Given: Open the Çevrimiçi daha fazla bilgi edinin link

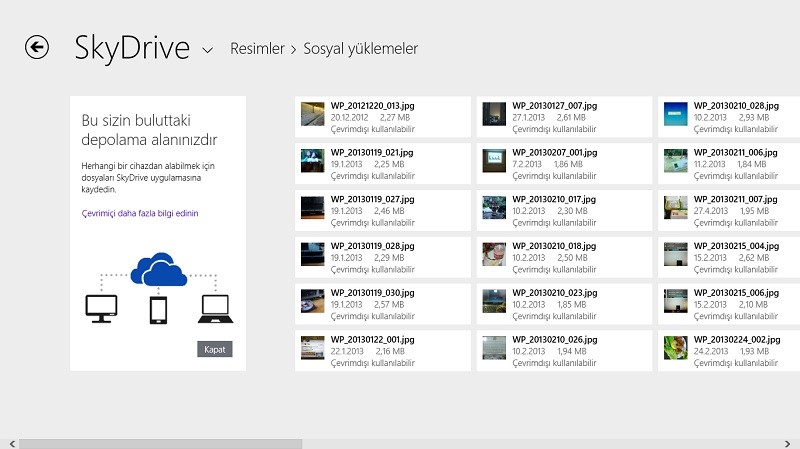Looking at the screenshot, I should pos(140,213).
